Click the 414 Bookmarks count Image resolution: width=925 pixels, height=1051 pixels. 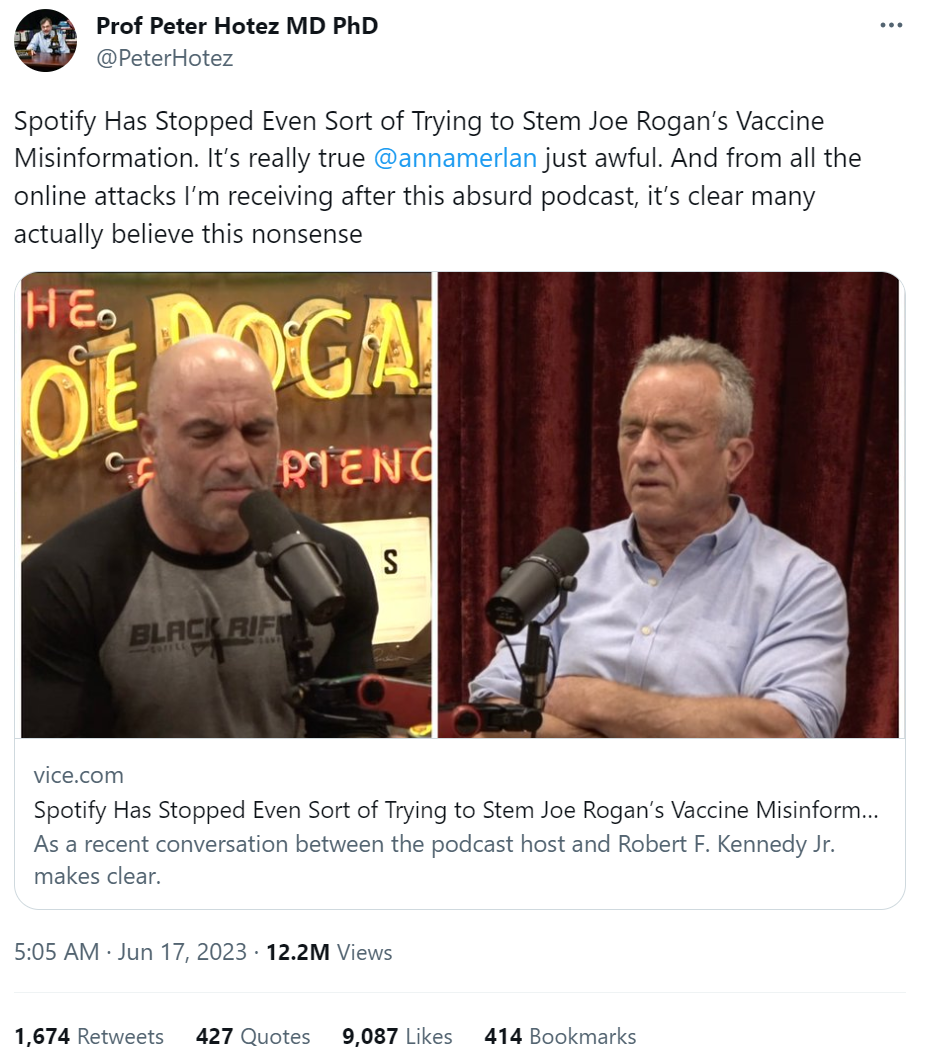click(x=560, y=1036)
